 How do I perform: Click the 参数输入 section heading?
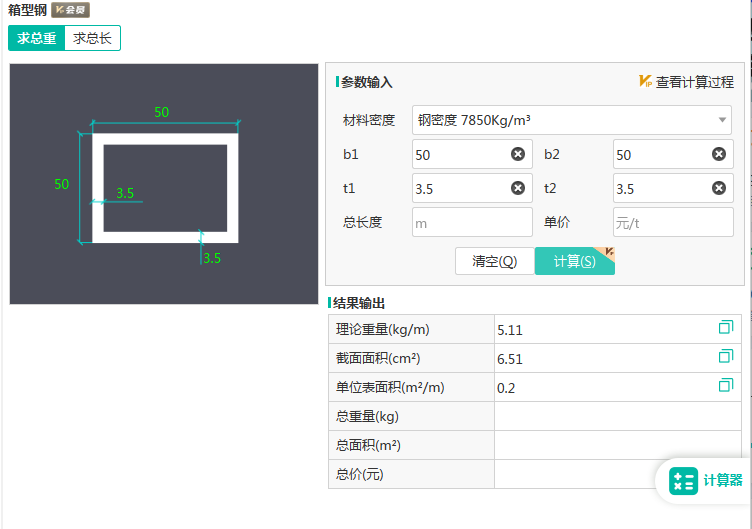366,82
